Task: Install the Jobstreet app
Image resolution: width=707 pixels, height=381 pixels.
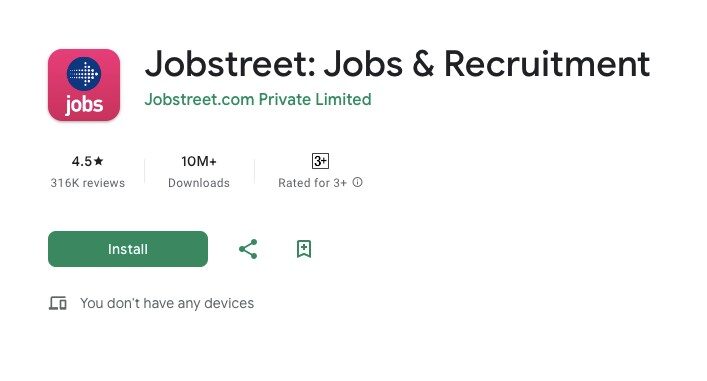Action: pyautogui.click(x=128, y=249)
